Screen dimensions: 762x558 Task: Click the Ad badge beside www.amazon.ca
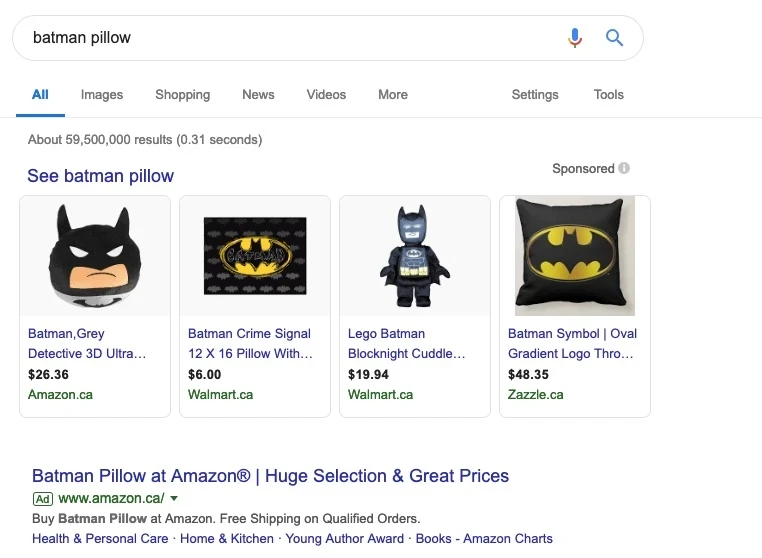42,498
